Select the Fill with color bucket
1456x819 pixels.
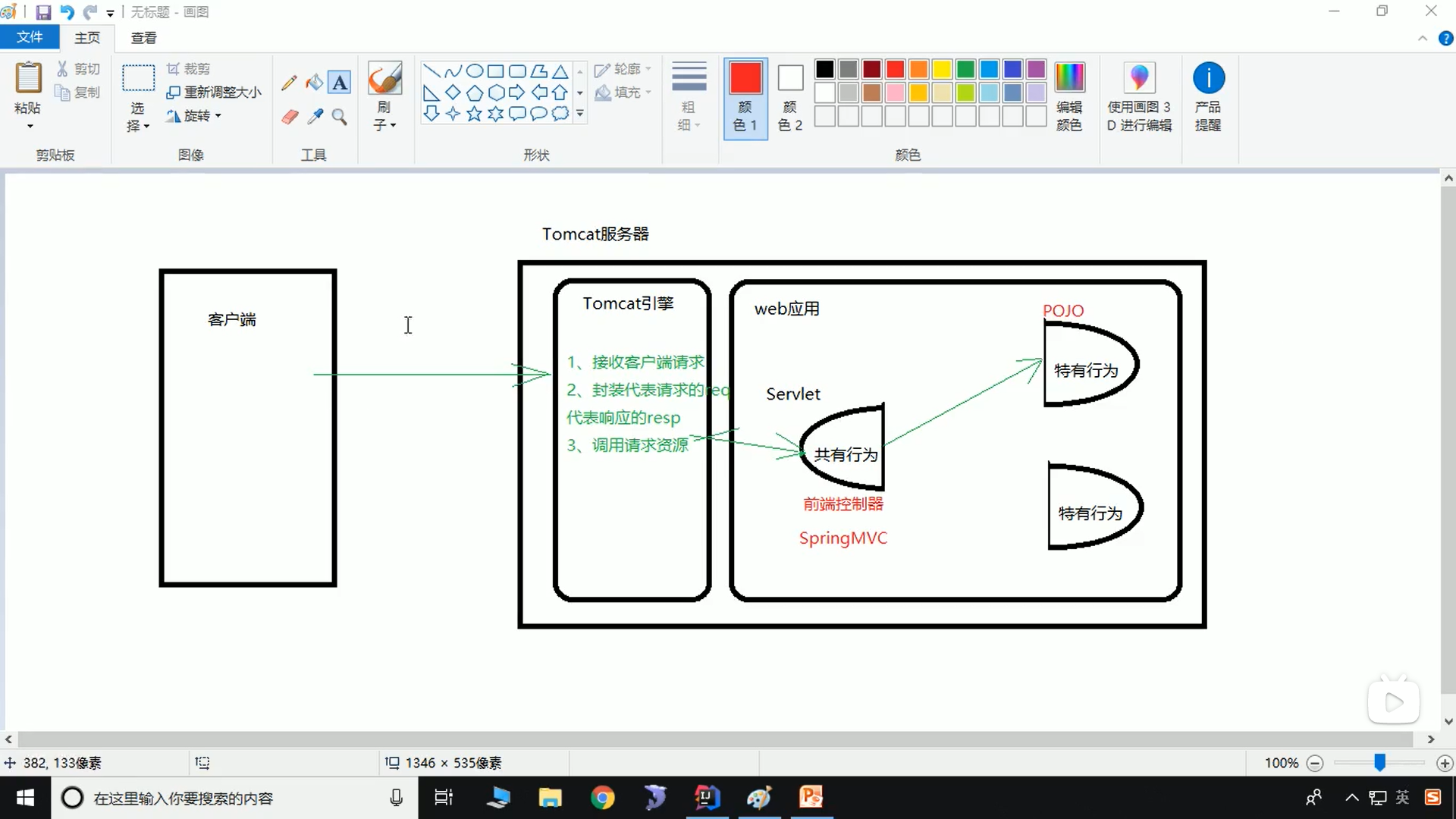(x=314, y=82)
